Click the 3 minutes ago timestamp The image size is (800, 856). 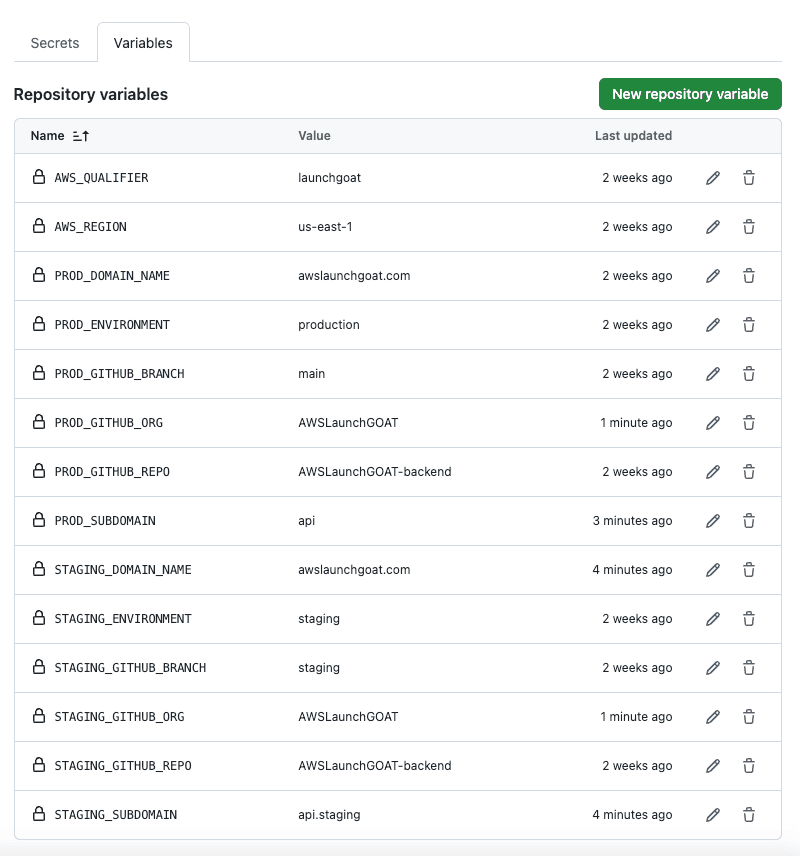pyautogui.click(x=632, y=521)
